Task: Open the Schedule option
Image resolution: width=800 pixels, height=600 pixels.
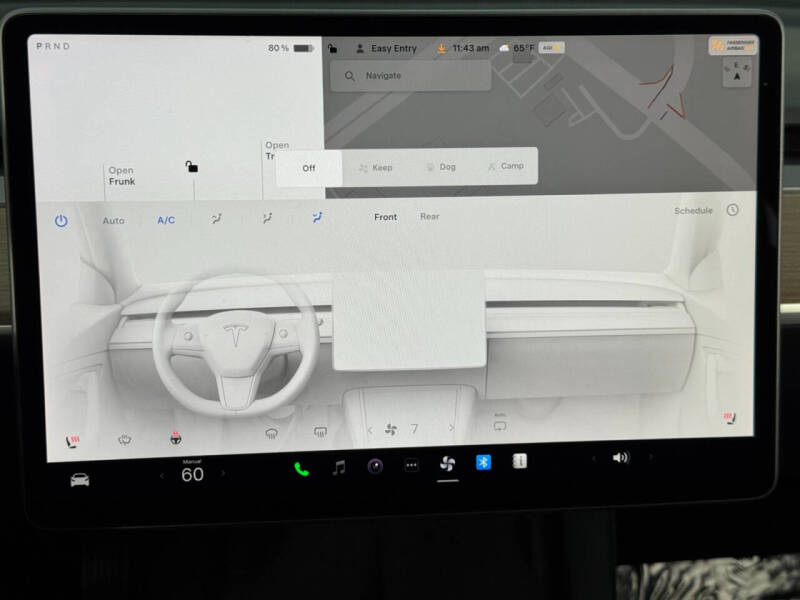Action: (693, 210)
